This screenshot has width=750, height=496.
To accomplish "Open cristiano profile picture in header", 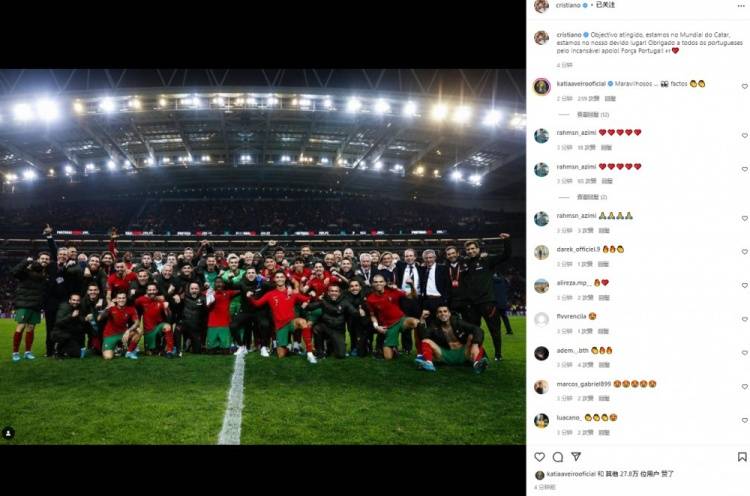I will point(541,6).
